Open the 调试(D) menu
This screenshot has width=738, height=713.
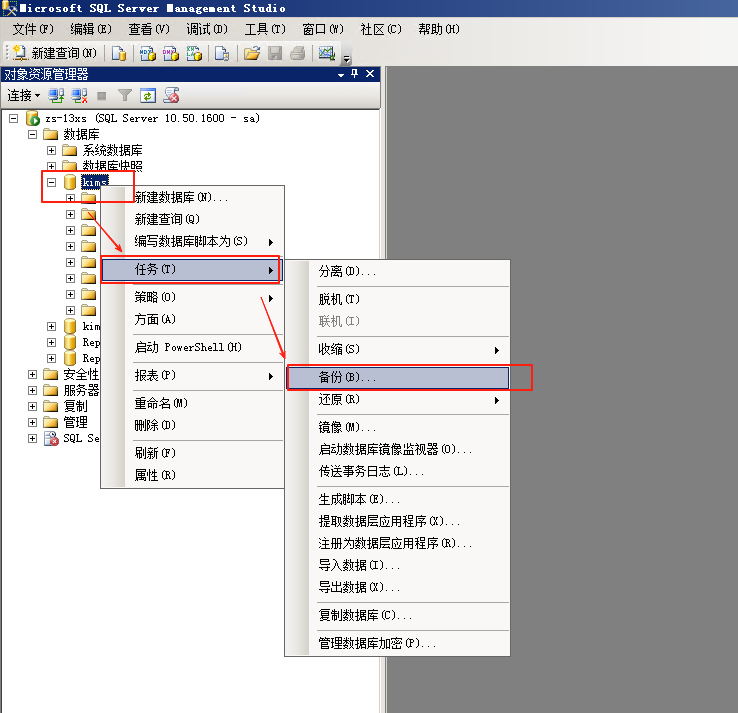pos(207,29)
